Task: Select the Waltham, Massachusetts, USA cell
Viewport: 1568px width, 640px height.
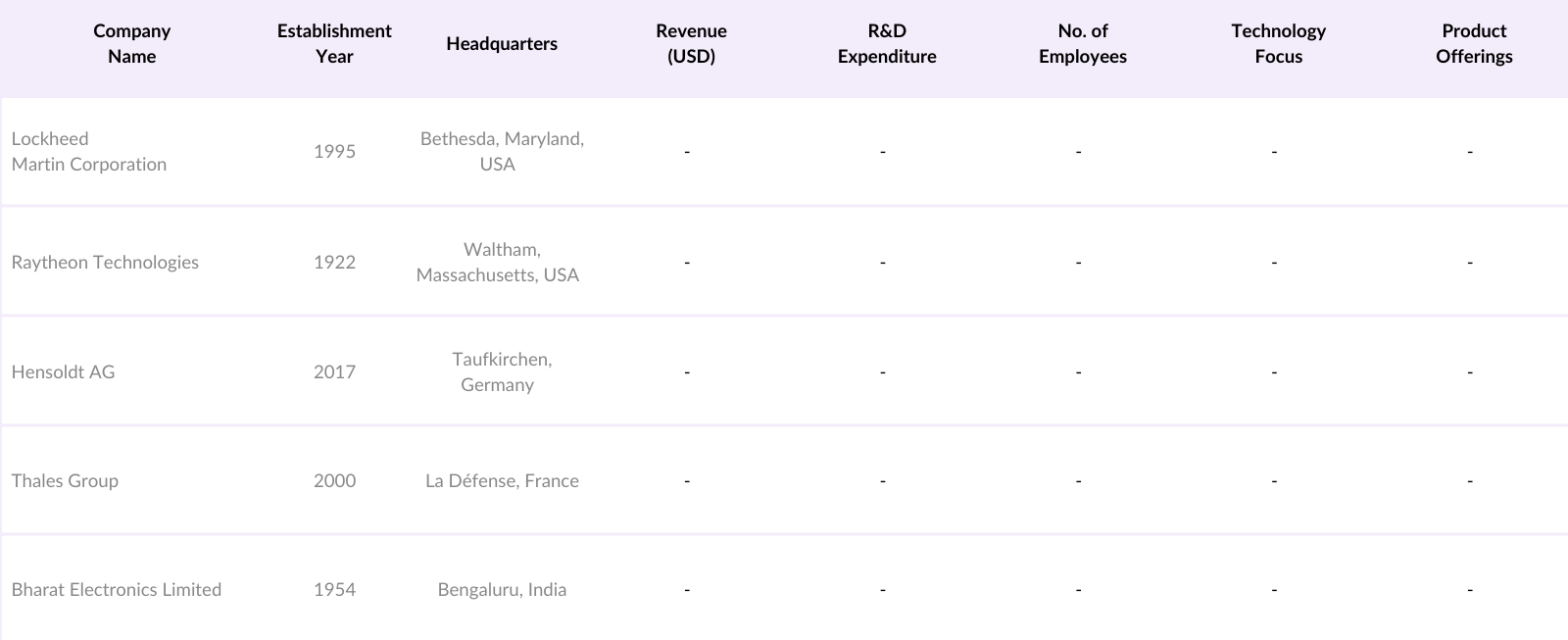Action: coord(498,263)
